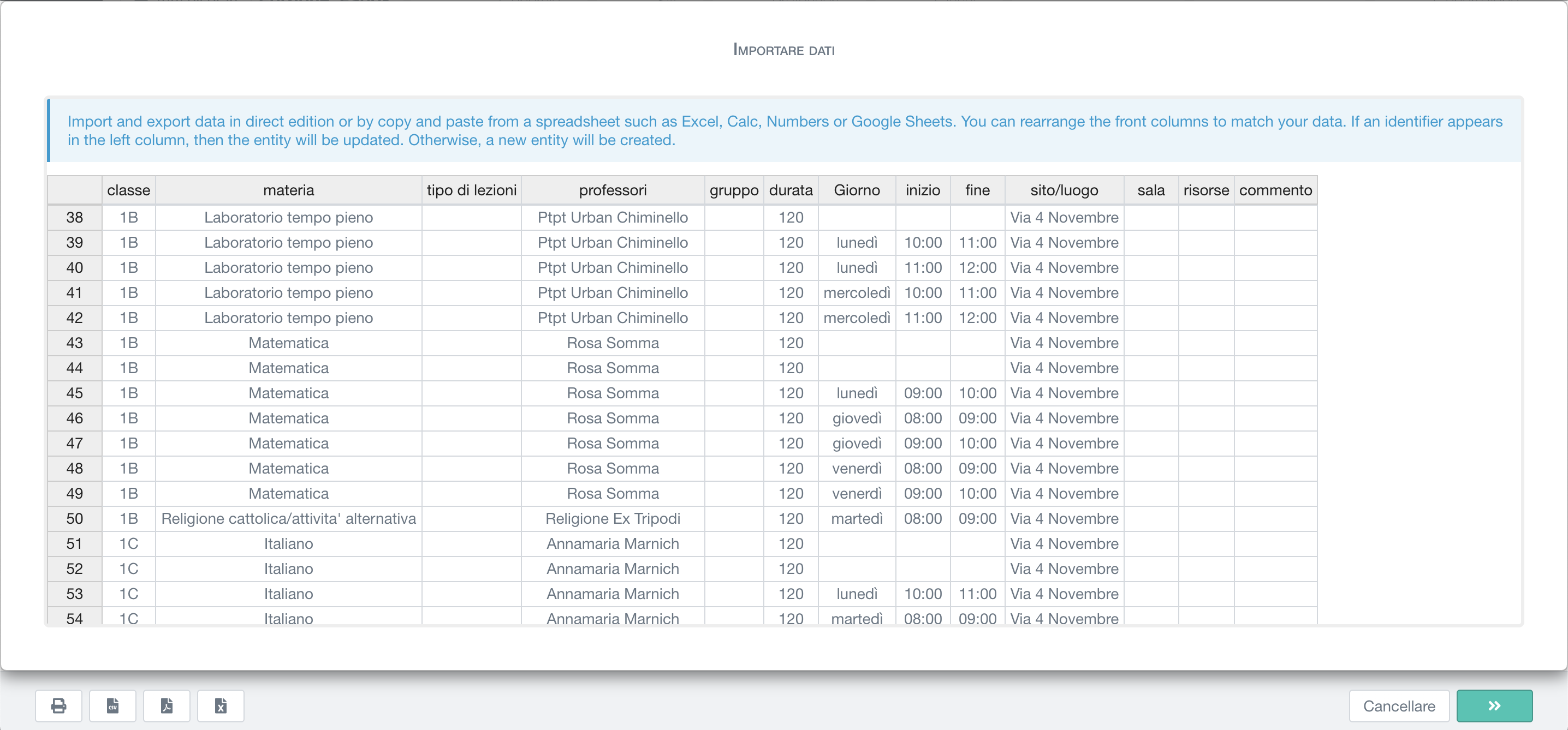
Task: Select 'Religione cattolica/attivita' alternativa' materia cell
Action: (288, 519)
